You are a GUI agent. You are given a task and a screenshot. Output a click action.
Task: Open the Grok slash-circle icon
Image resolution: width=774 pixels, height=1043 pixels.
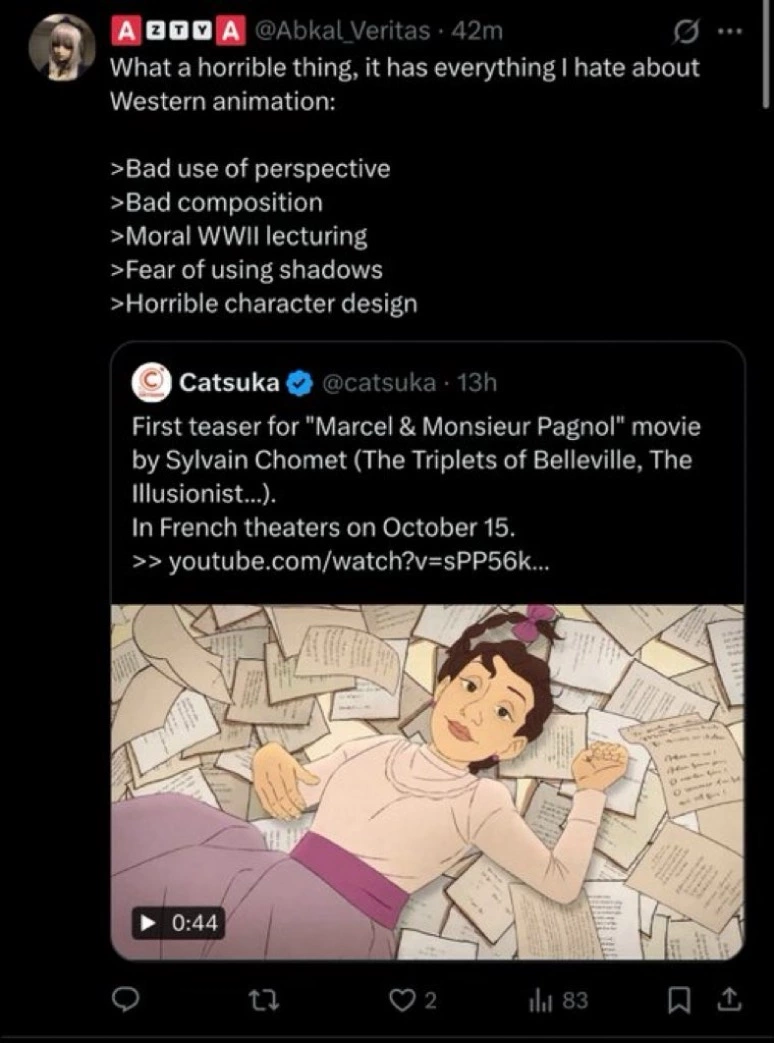[682, 31]
